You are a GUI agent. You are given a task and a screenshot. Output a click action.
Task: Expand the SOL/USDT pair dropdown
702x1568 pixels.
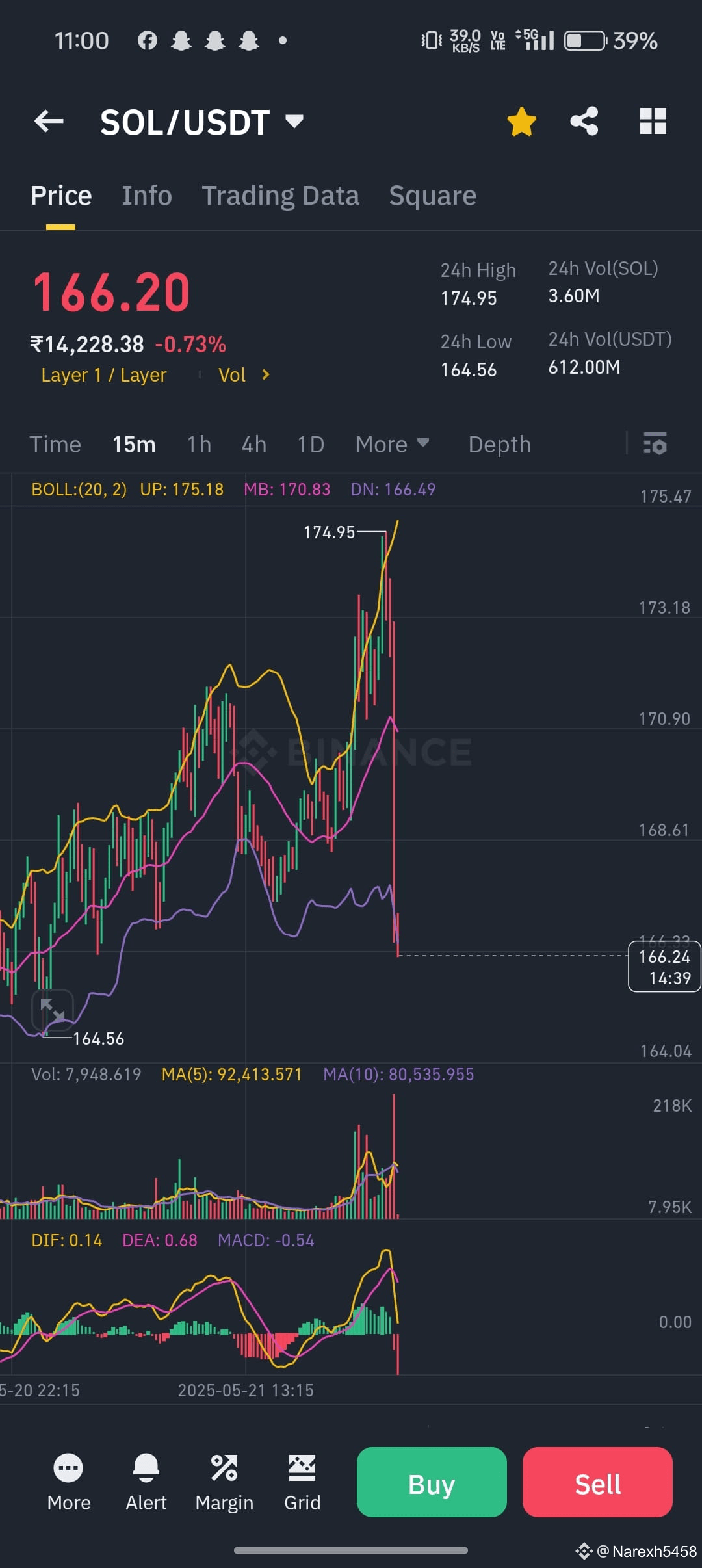[294, 121]
